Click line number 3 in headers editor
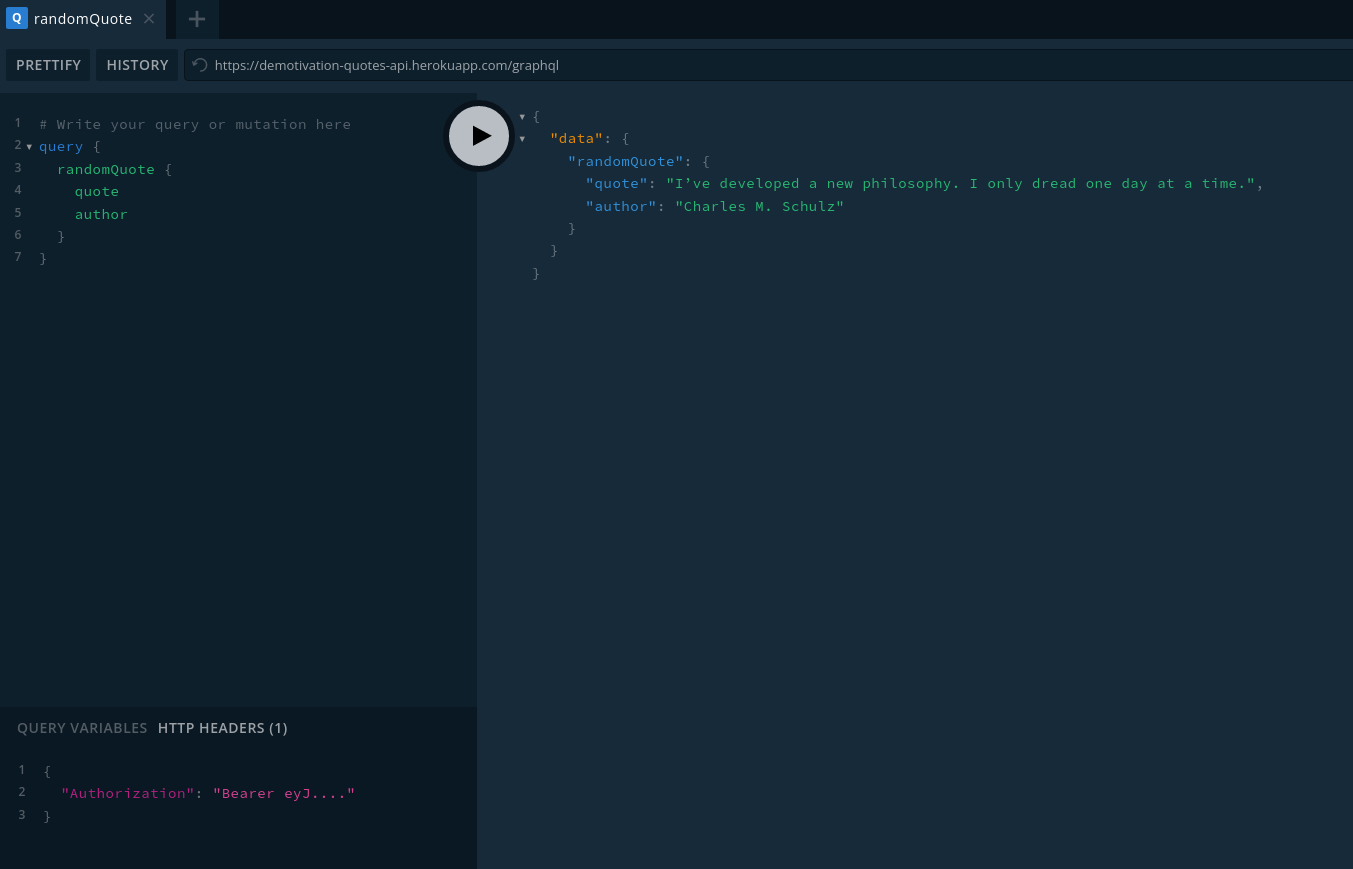This screenshot has width=1353, height=869. tap(22, 815)
